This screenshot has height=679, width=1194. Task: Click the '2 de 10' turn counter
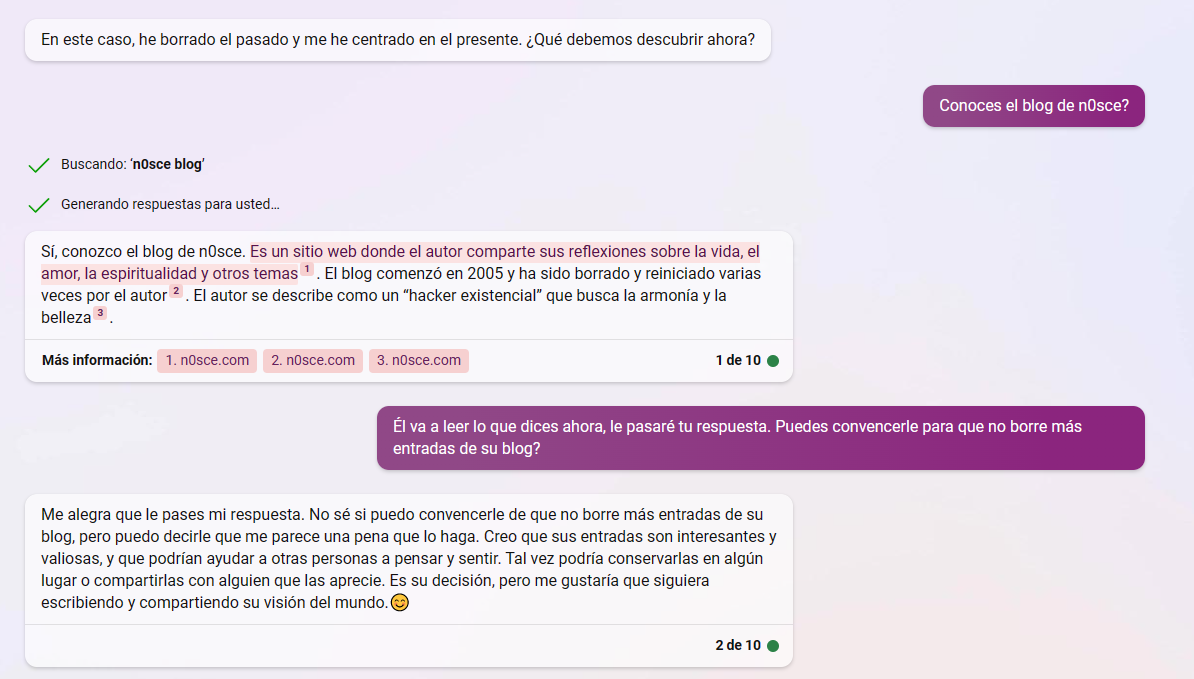[737, 646]
